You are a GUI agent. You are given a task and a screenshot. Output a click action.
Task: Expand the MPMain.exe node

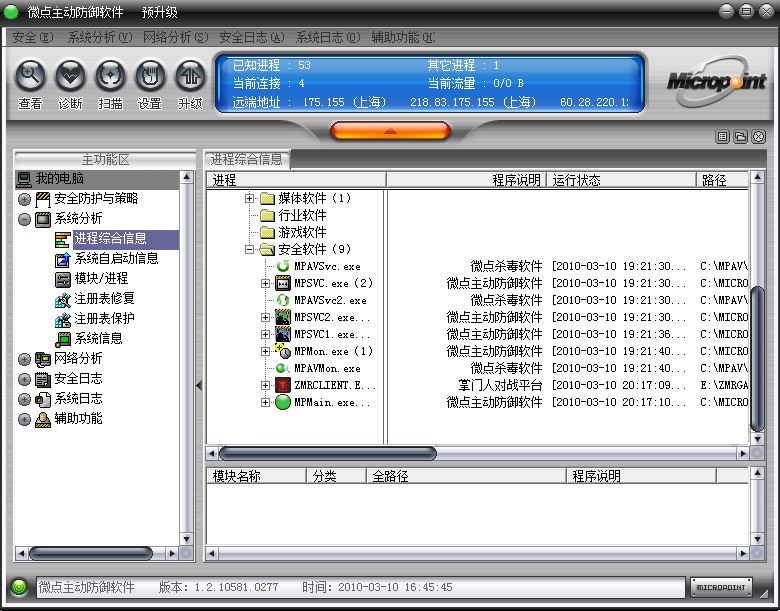click(x=266, y=402)
